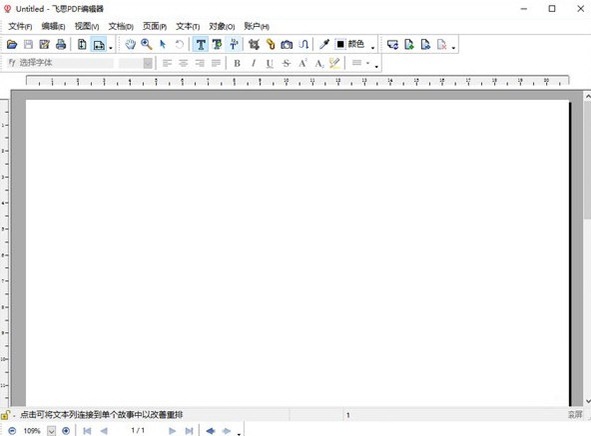Go to the last page
The width and height of the screenshot is (591, 436).
(189, 430)
